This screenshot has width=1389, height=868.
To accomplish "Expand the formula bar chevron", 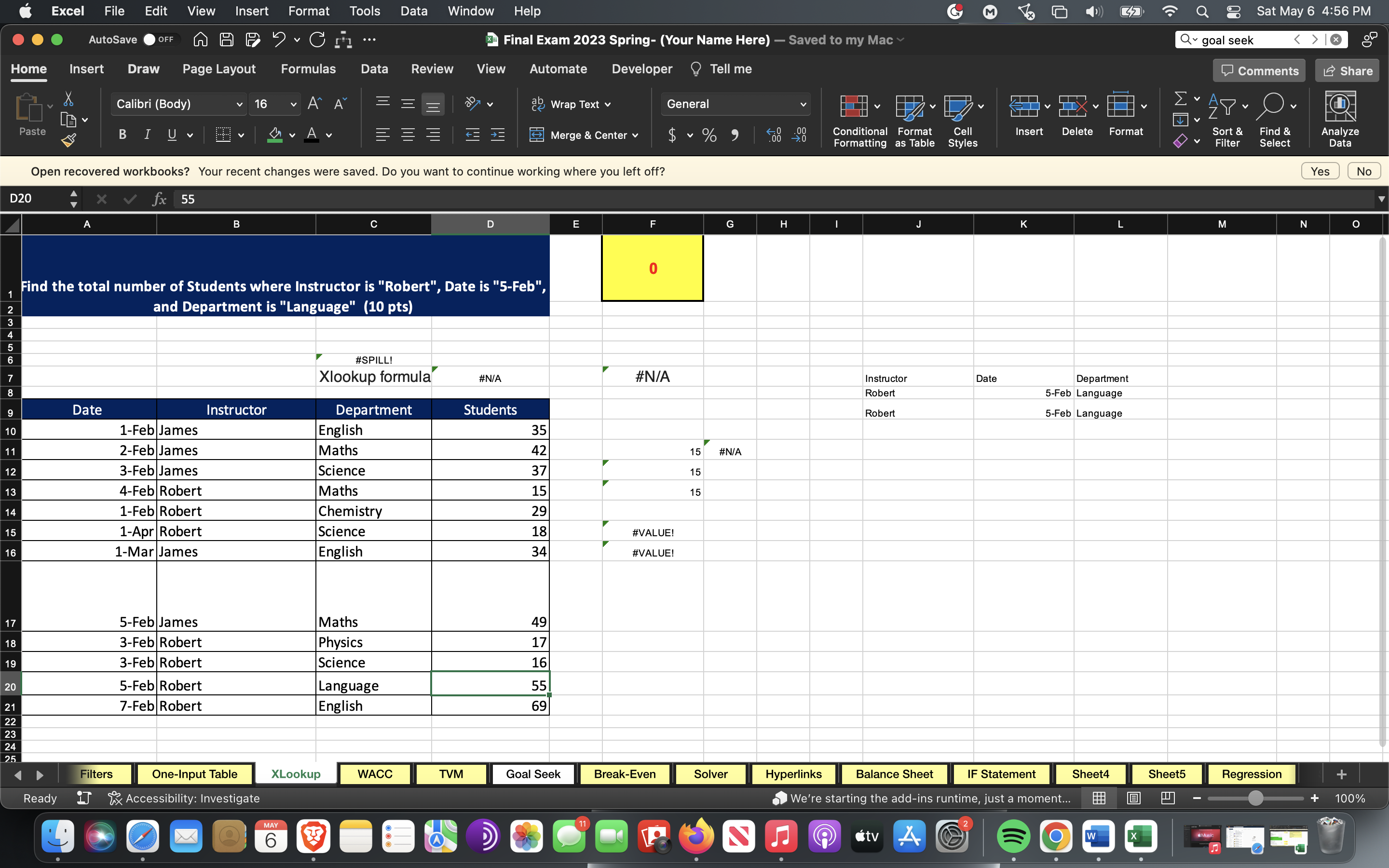I will coord(1381,199).
